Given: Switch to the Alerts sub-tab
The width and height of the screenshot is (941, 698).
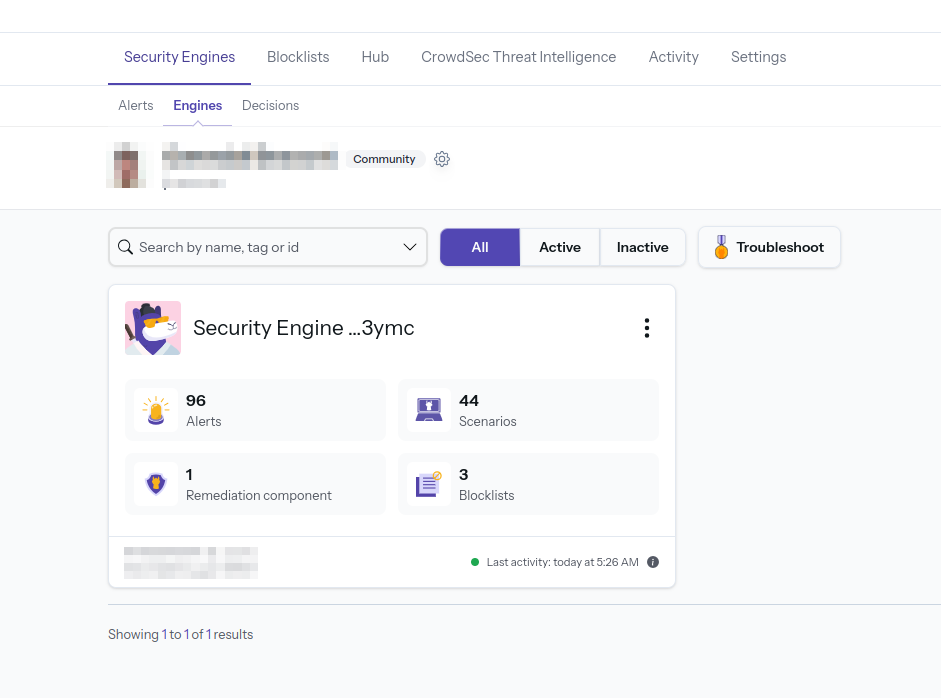Looking at the screenshot, I should 136,106.
